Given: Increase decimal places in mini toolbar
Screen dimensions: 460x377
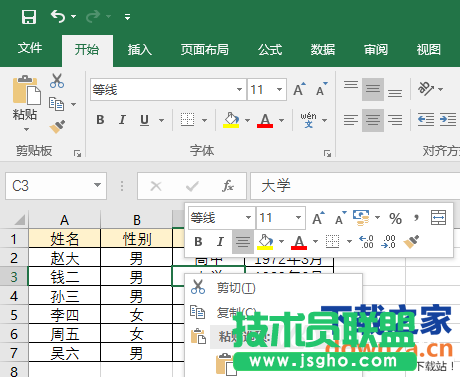Looking at the screenshot, I should [x=367, y=241].
